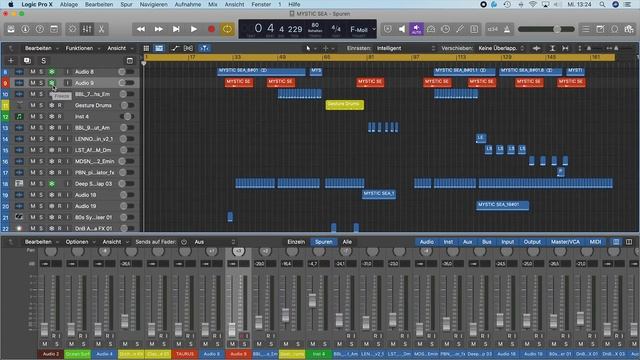Open the Library panel icon
Screen dimensions: 640x360
coord(11,29)
